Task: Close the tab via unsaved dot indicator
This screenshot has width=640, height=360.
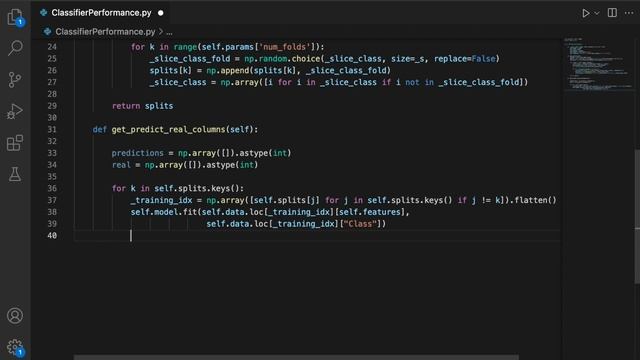Action: click(x=161, y=13)
